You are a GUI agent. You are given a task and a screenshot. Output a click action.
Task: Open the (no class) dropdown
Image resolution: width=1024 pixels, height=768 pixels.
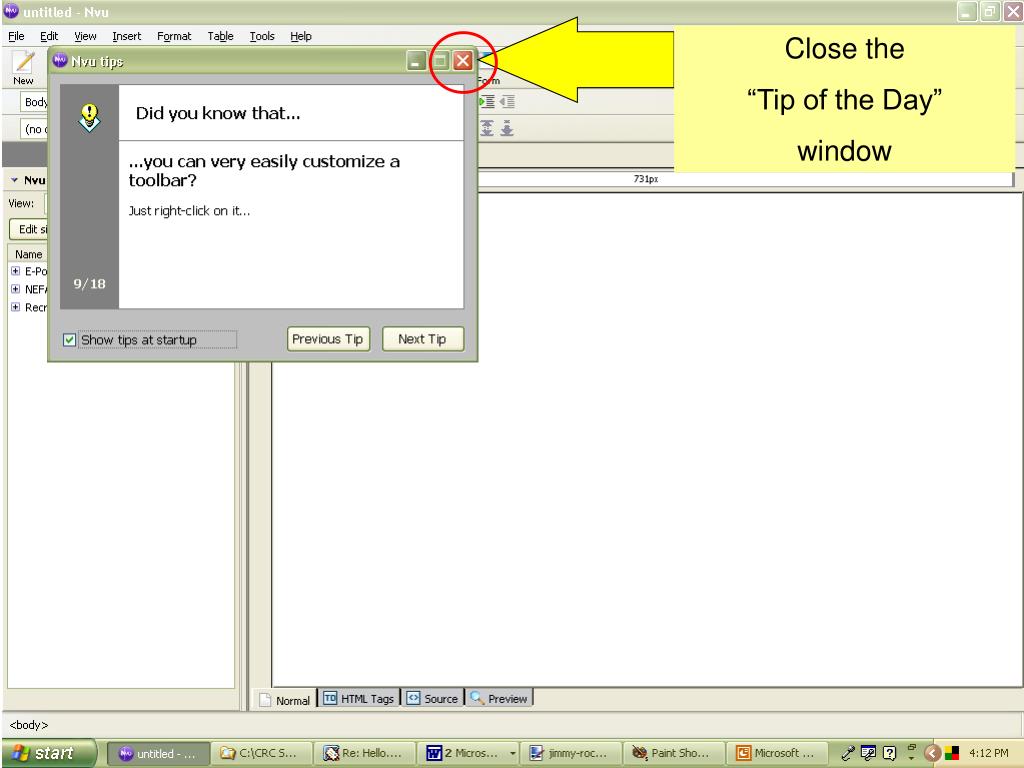click(x=34, y=129)
